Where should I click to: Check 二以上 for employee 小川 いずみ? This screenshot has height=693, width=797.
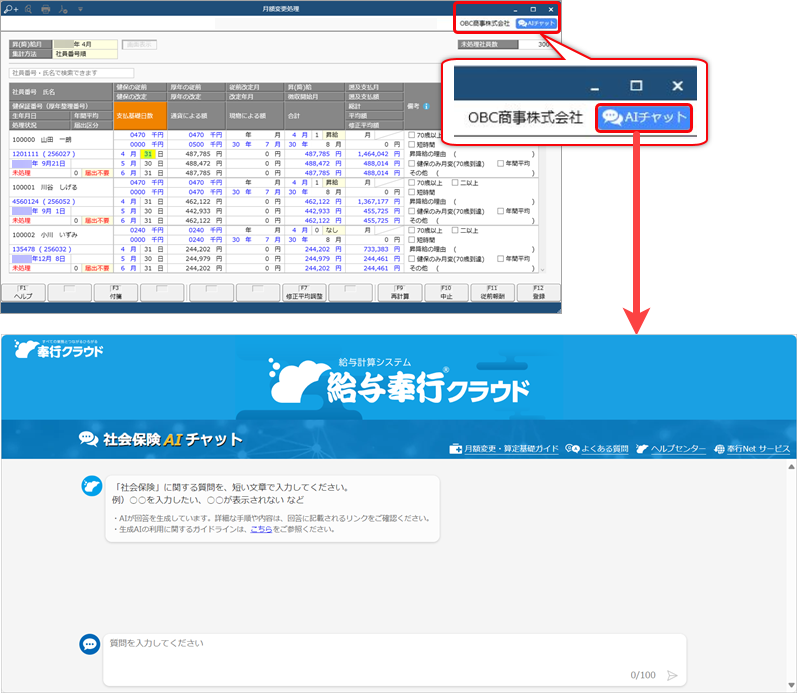455,230
